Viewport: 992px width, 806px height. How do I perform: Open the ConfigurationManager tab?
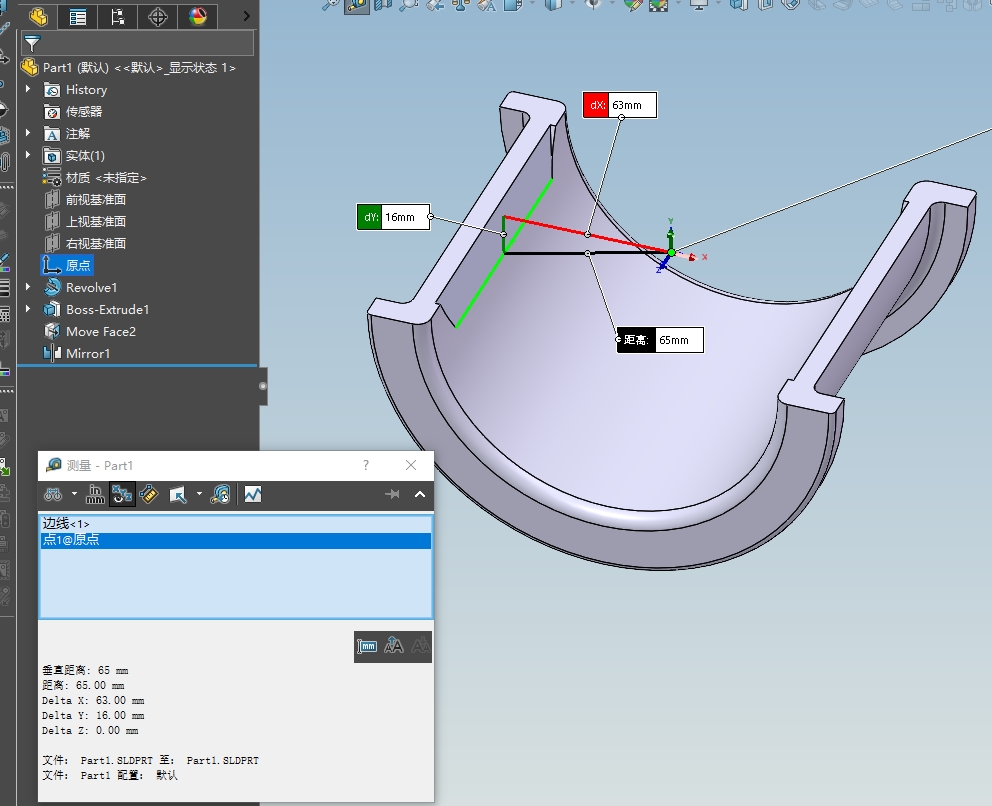click(118, 16)
